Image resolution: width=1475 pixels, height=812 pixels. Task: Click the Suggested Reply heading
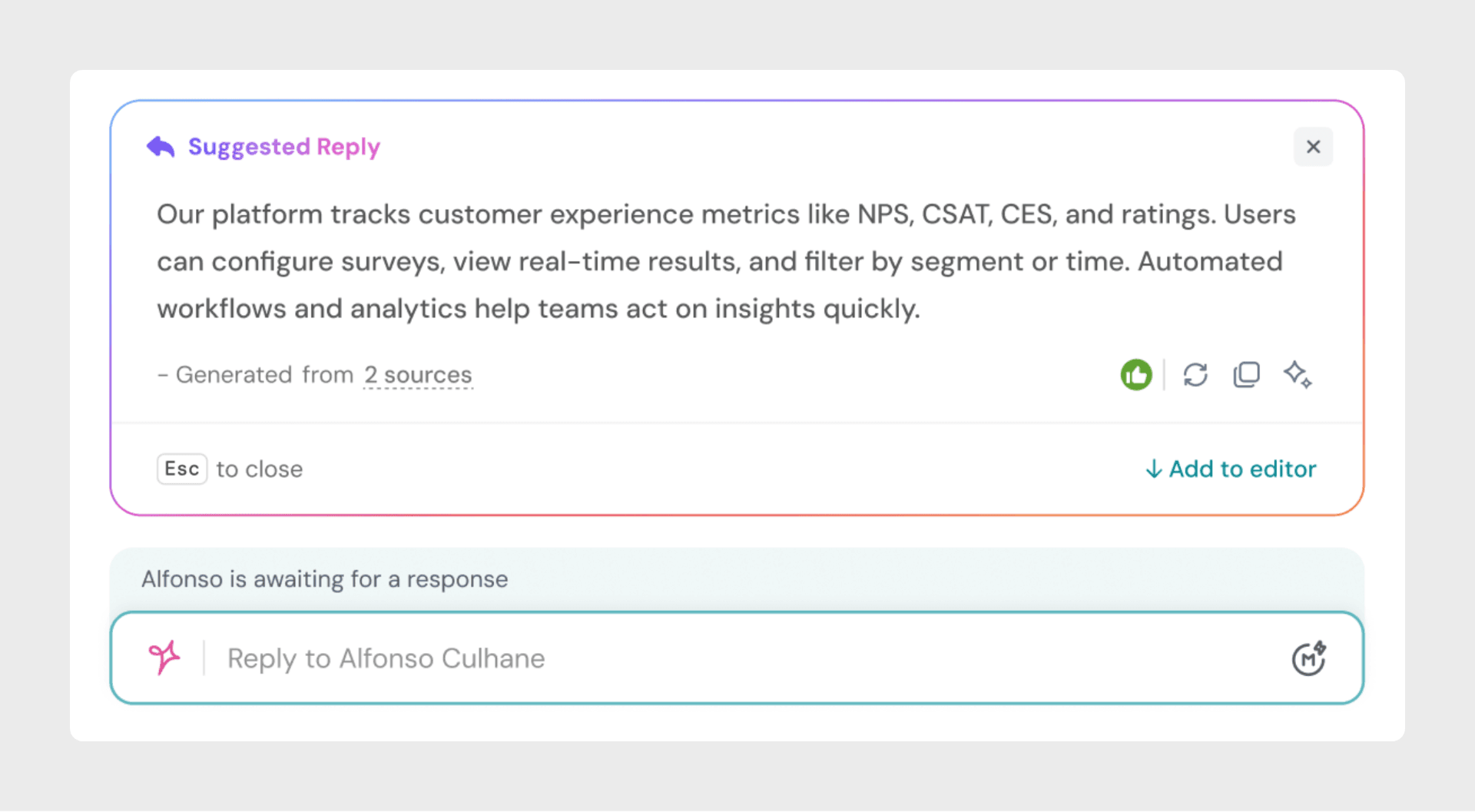[283, 147]
